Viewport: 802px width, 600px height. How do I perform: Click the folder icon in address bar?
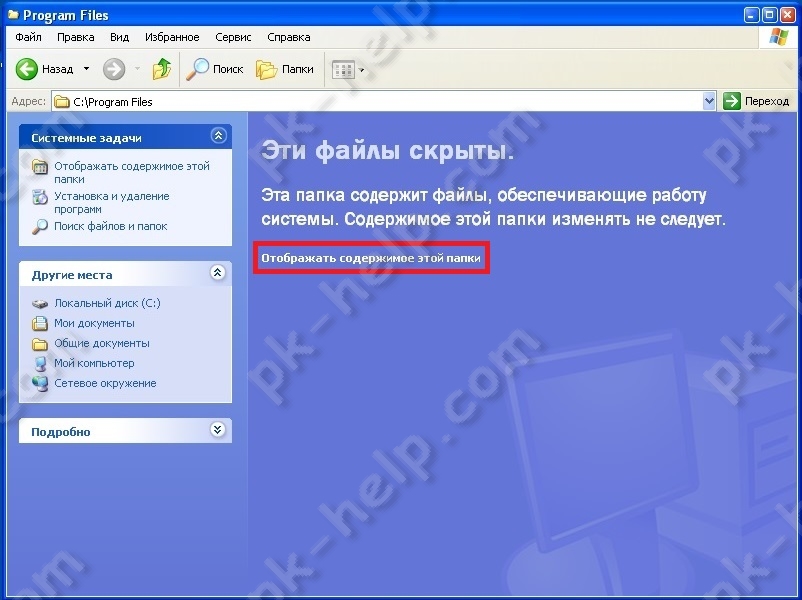(x=62, y=102)
